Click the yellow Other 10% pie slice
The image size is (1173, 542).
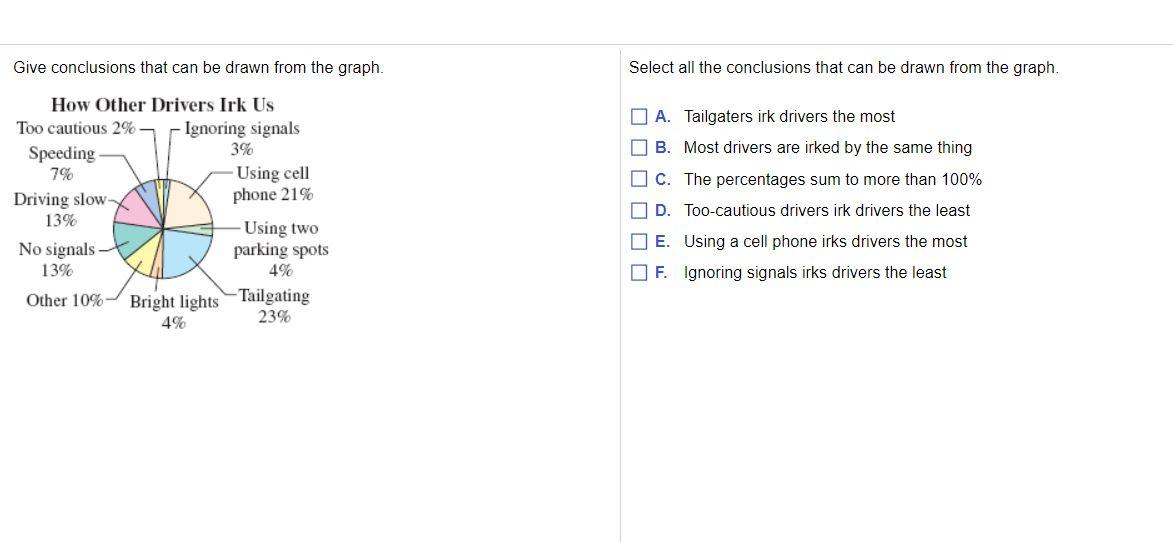[x=144, y=254]
